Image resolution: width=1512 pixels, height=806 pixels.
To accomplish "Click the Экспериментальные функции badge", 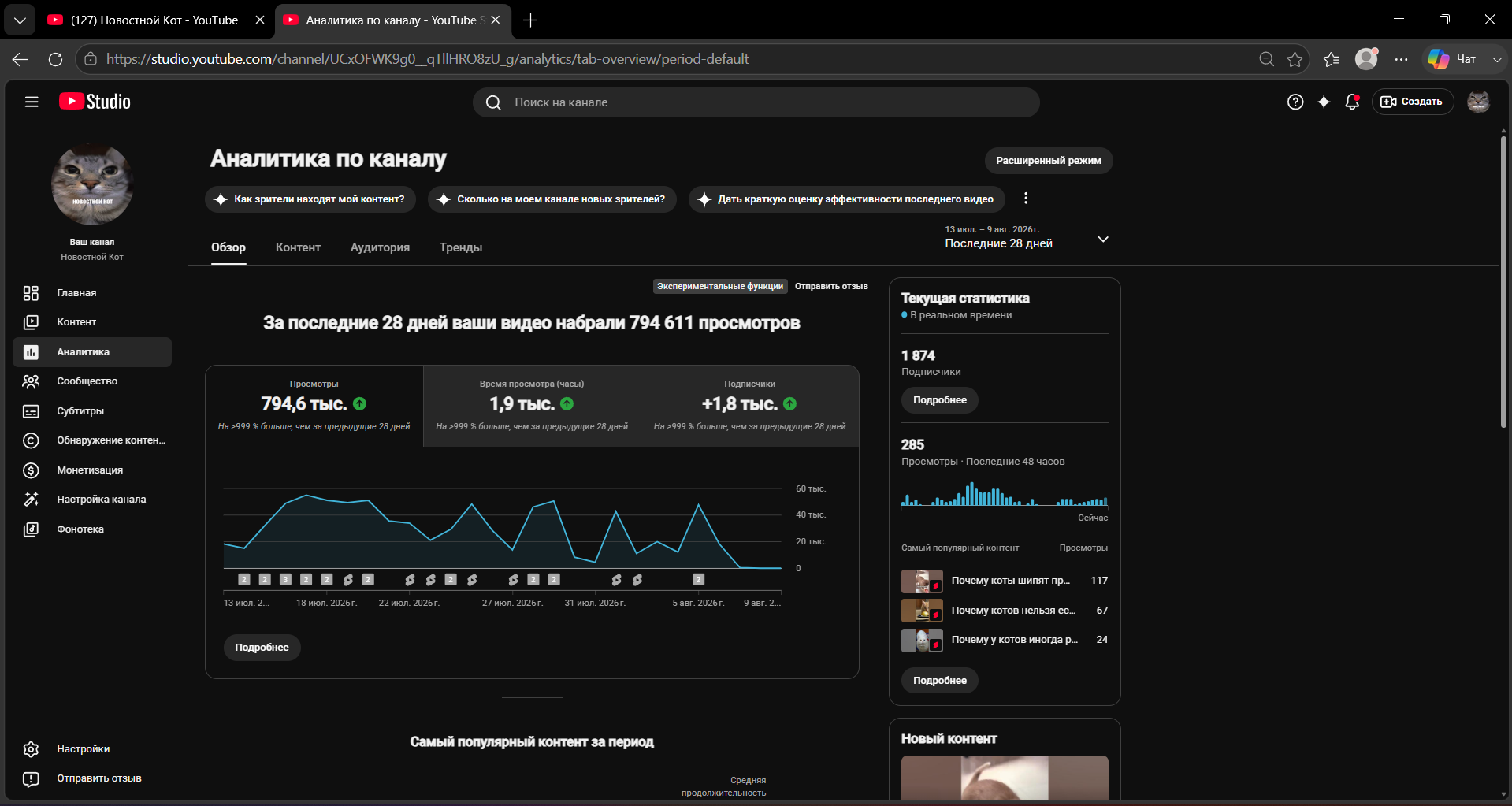I will tap(720, 286).
